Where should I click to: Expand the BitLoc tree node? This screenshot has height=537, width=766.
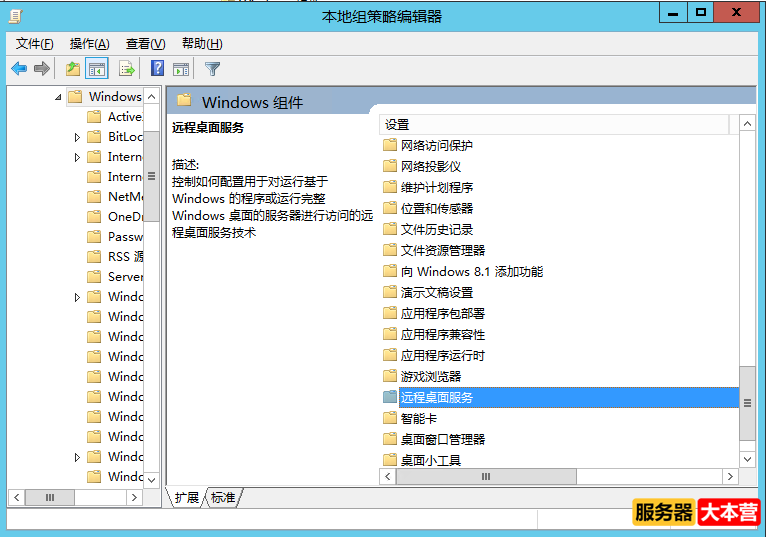[77, 137]
